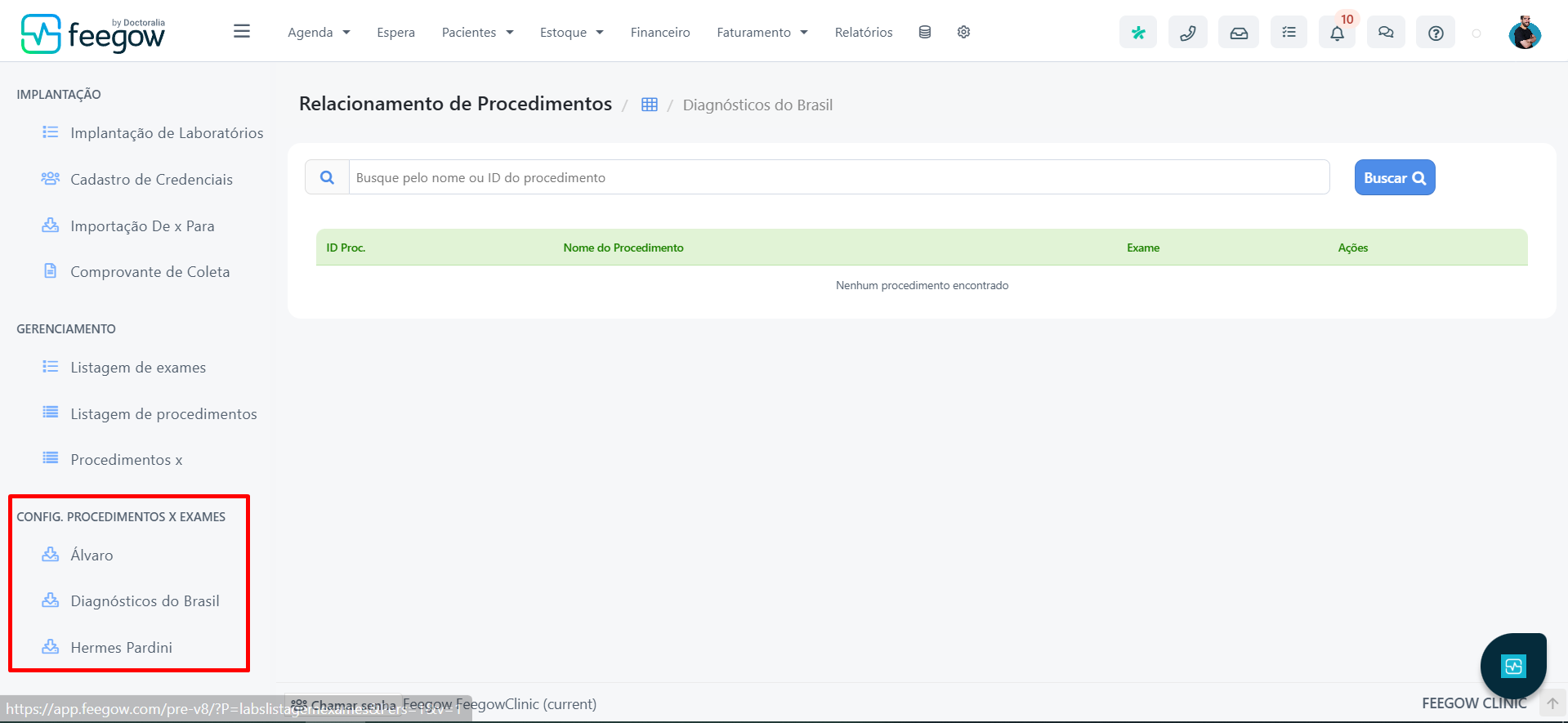Open Implantação de Laboratórios page

coord(167,133)
